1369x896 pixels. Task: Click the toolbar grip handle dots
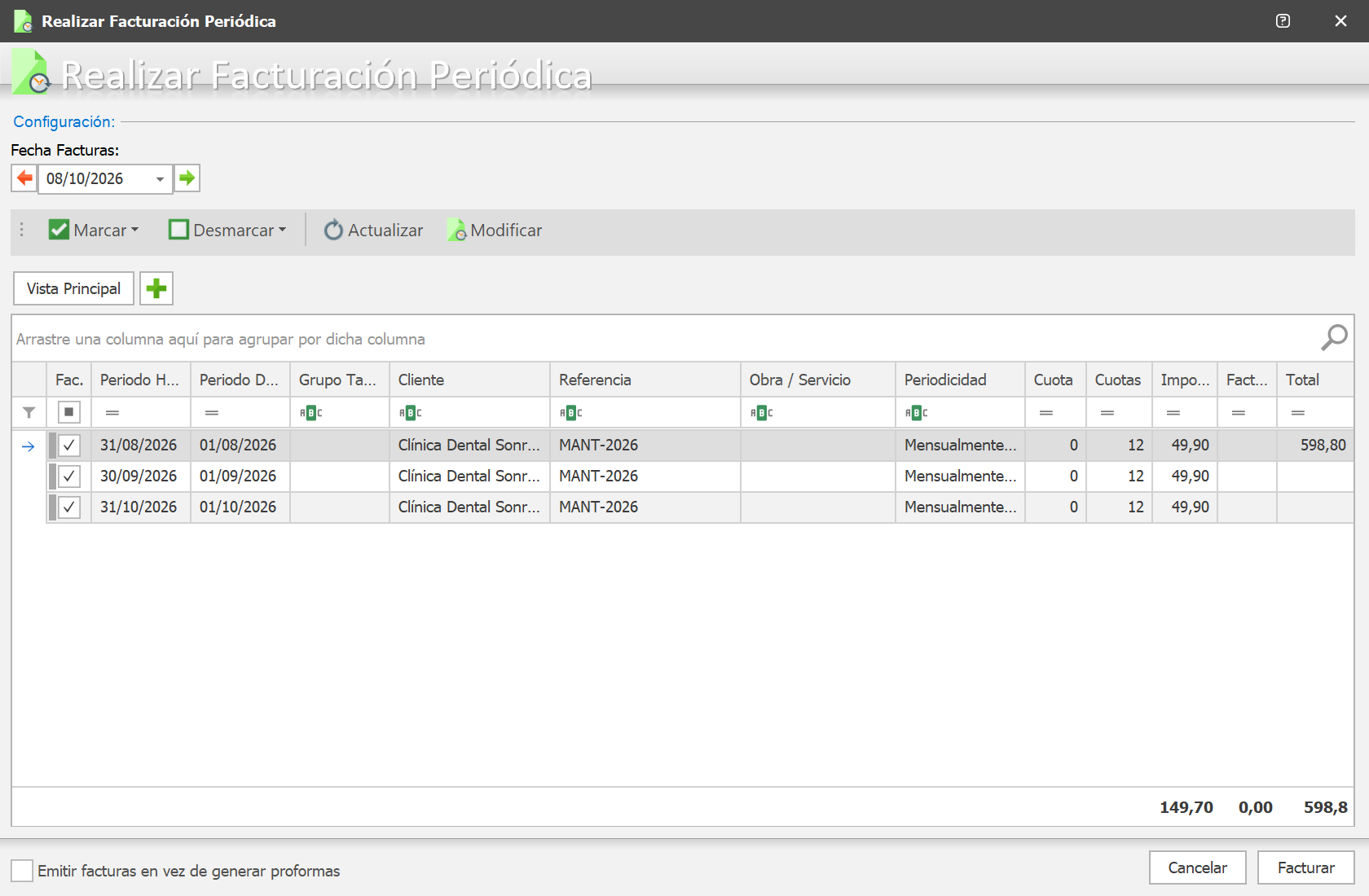click(22, 231)
